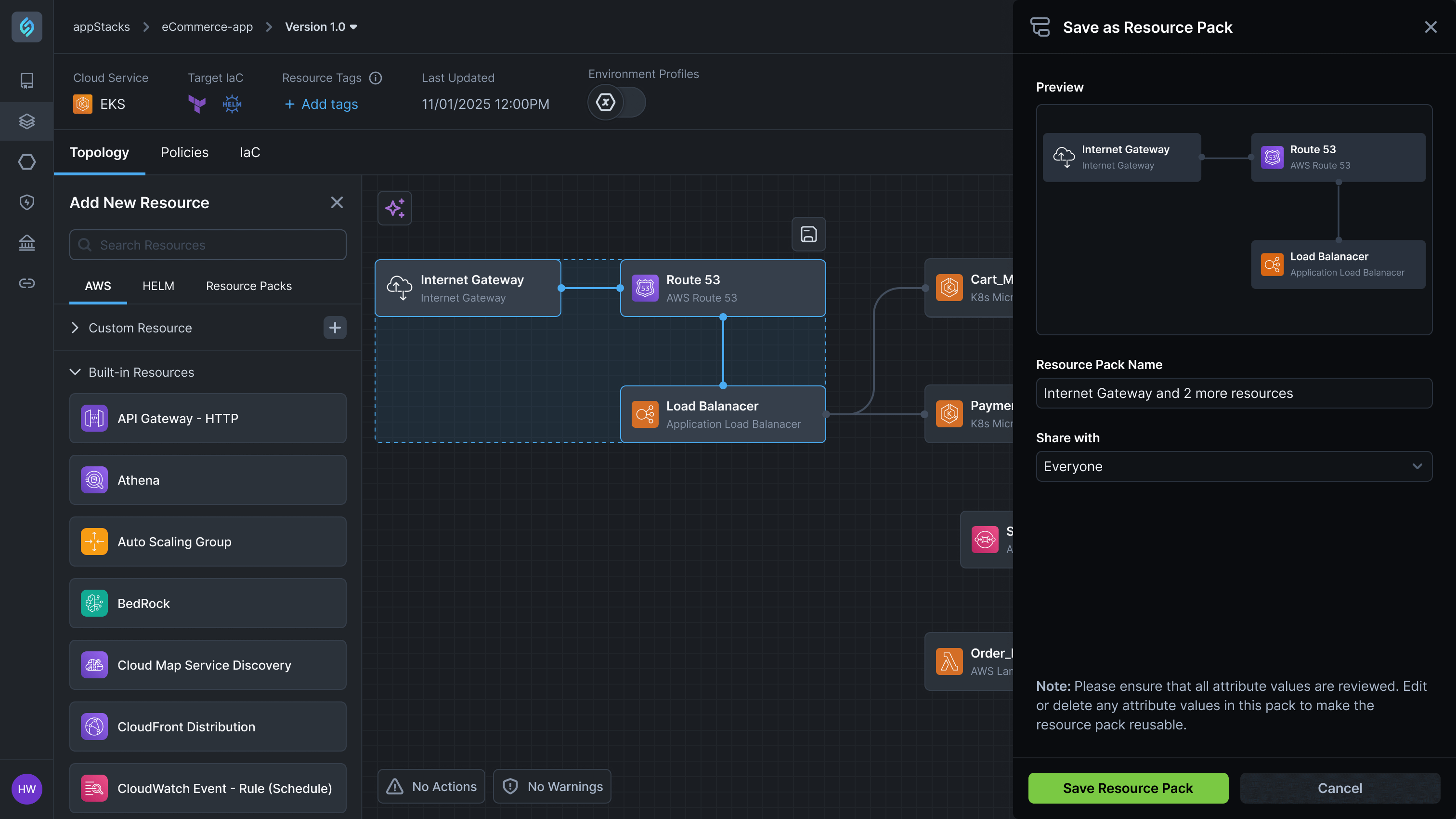Screen dimensions: 1456x819
Task: Select the layers/stacks icon in sidebar
Action: pos(26,121)
